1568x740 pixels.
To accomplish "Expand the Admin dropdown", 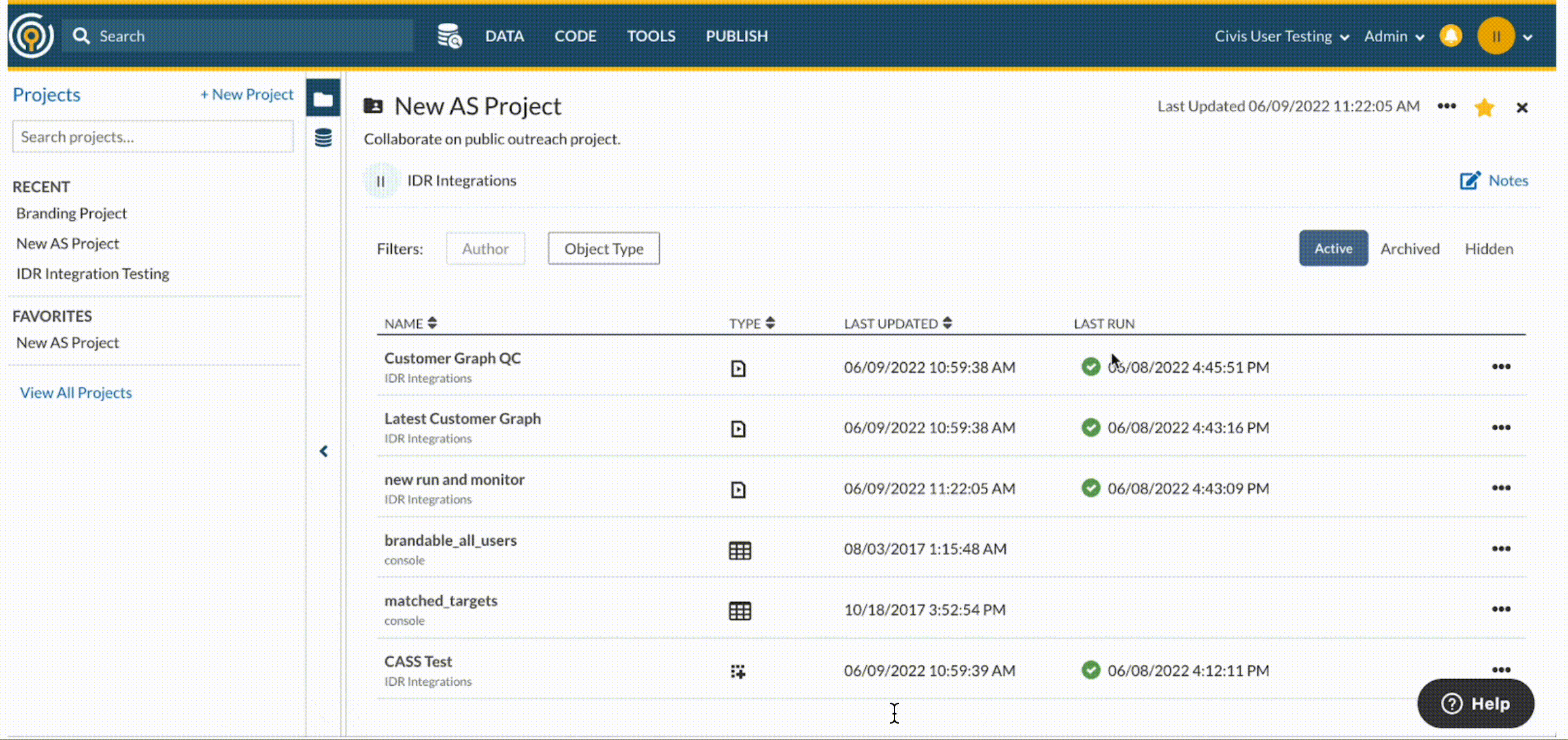I will 1394,36.
